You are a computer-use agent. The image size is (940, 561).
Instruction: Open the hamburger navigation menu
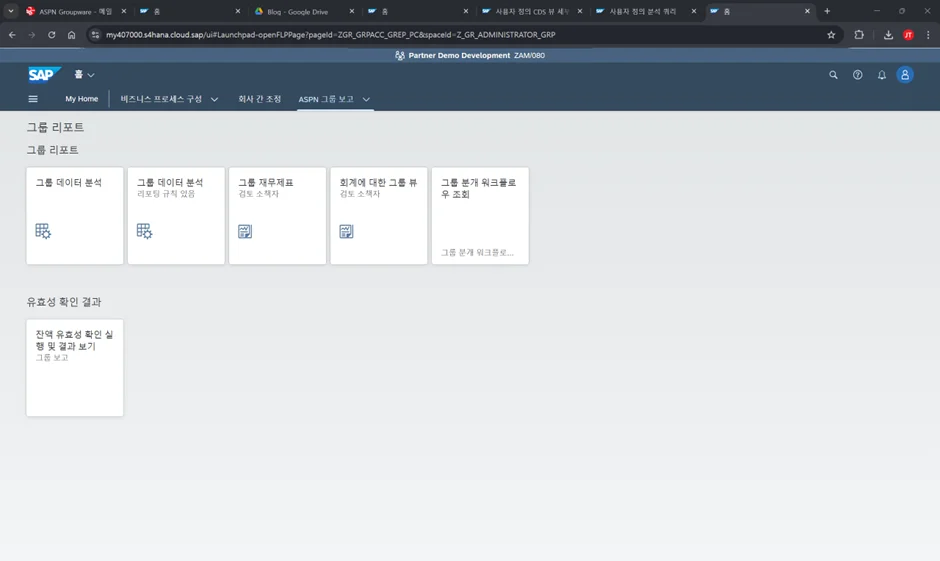tap(33, 99)
